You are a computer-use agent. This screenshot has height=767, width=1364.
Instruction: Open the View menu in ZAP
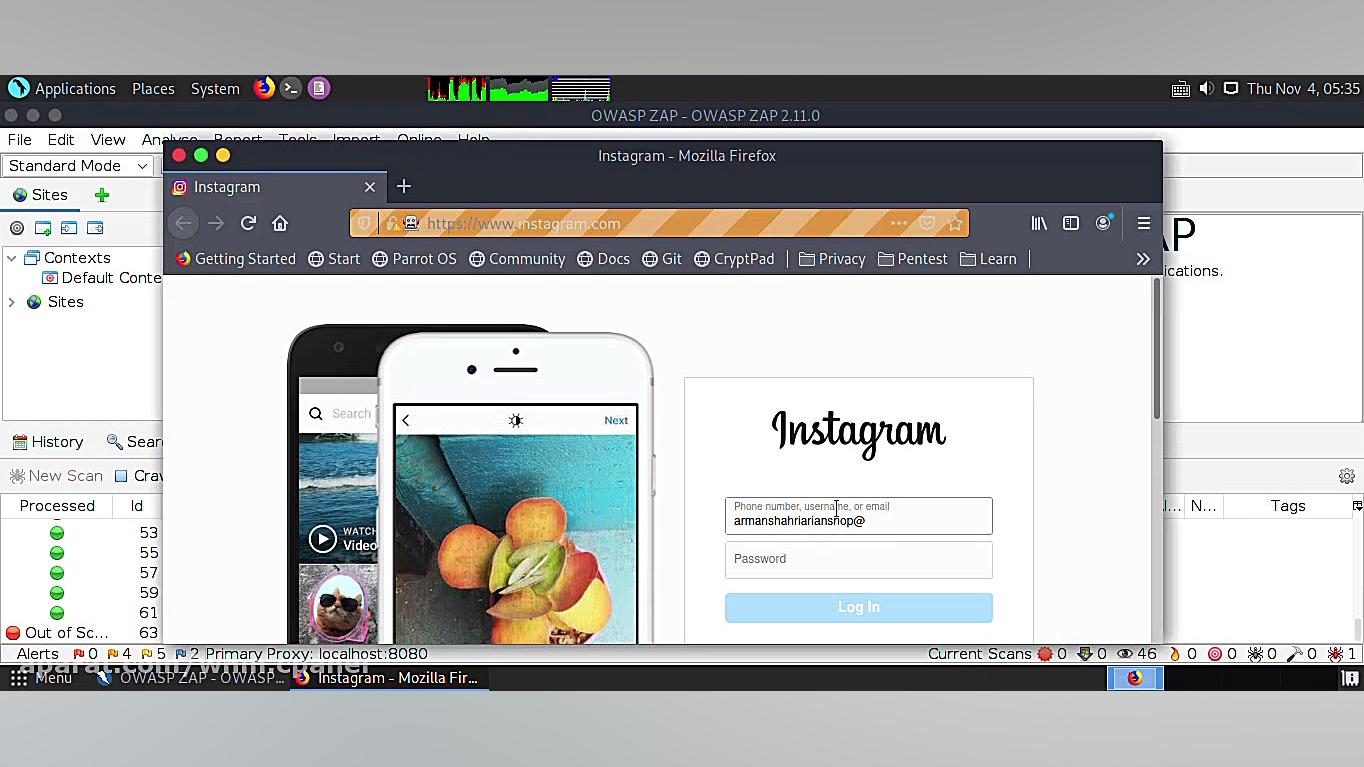[108, 140]
